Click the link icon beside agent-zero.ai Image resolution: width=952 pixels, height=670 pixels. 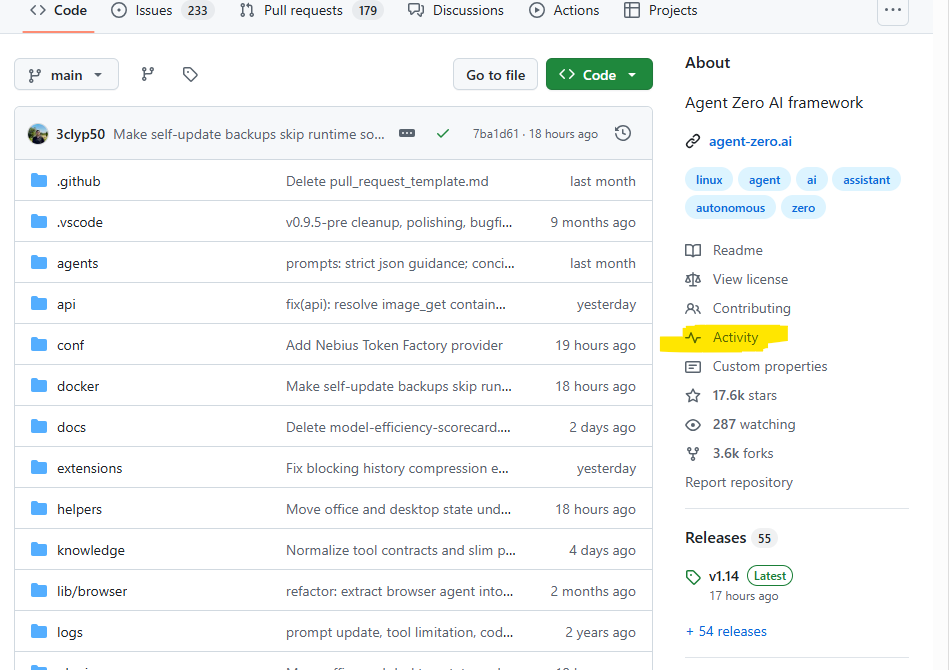tap(693, 141)
